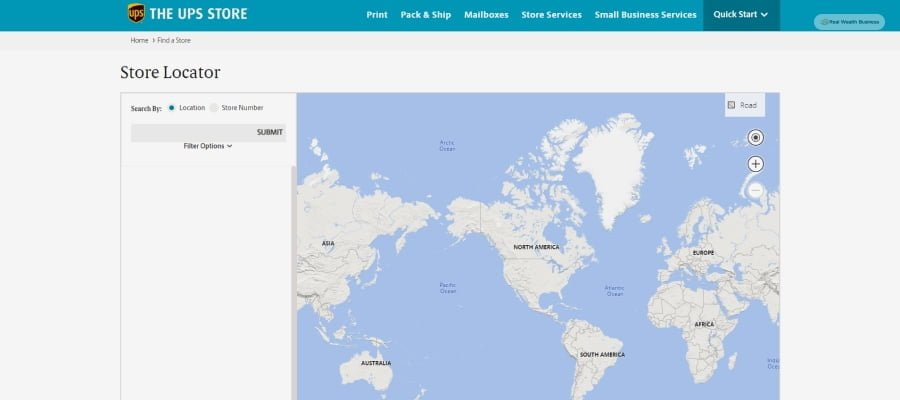Select the Location radio button
Image resolution: width=900 pixels, height=400 pixels.
click(172, 108)
